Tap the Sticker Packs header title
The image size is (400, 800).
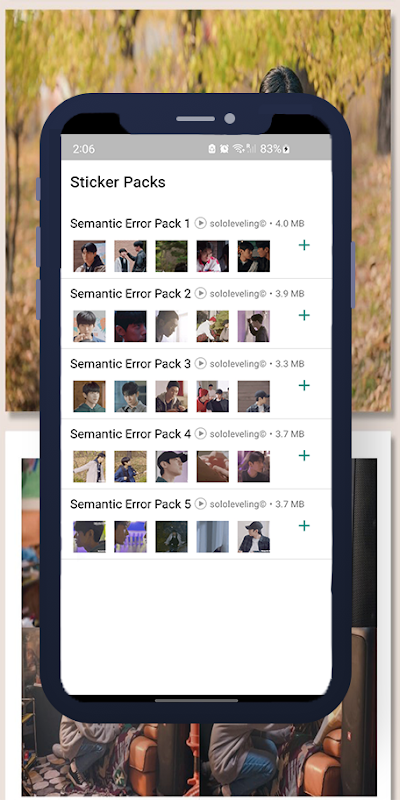click(x=118, y=182)
